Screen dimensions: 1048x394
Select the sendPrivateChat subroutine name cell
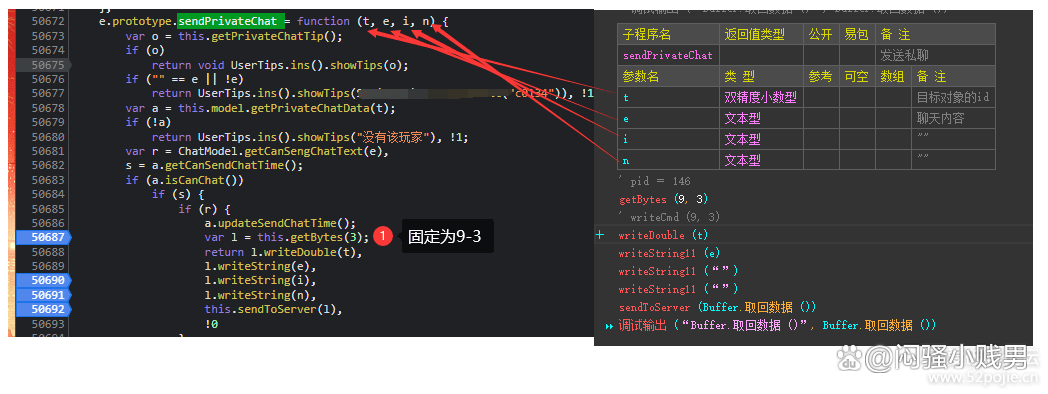click(x=668, y=56)
